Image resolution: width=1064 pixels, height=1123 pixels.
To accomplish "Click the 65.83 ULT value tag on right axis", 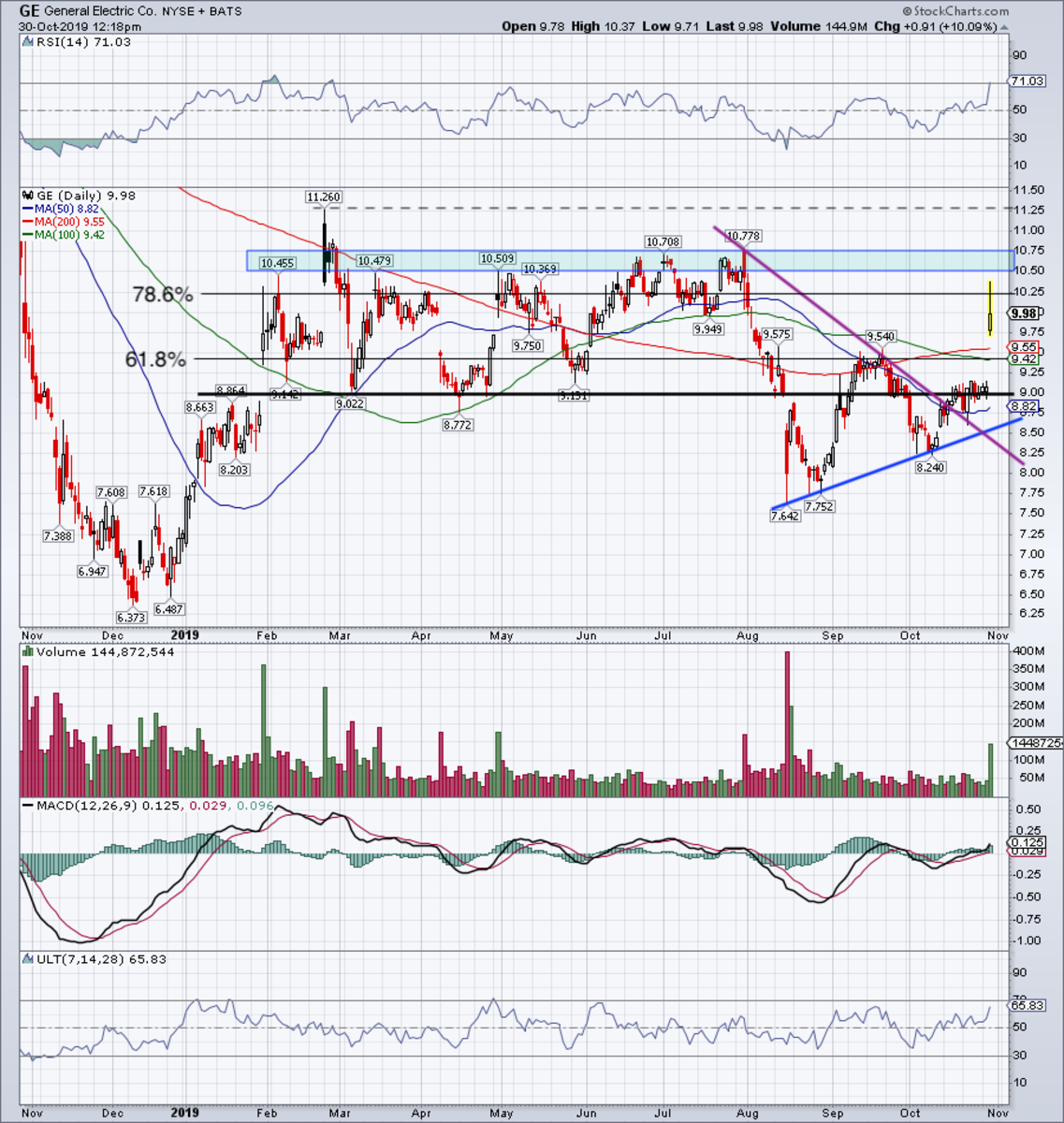I will [1026, 1004].
